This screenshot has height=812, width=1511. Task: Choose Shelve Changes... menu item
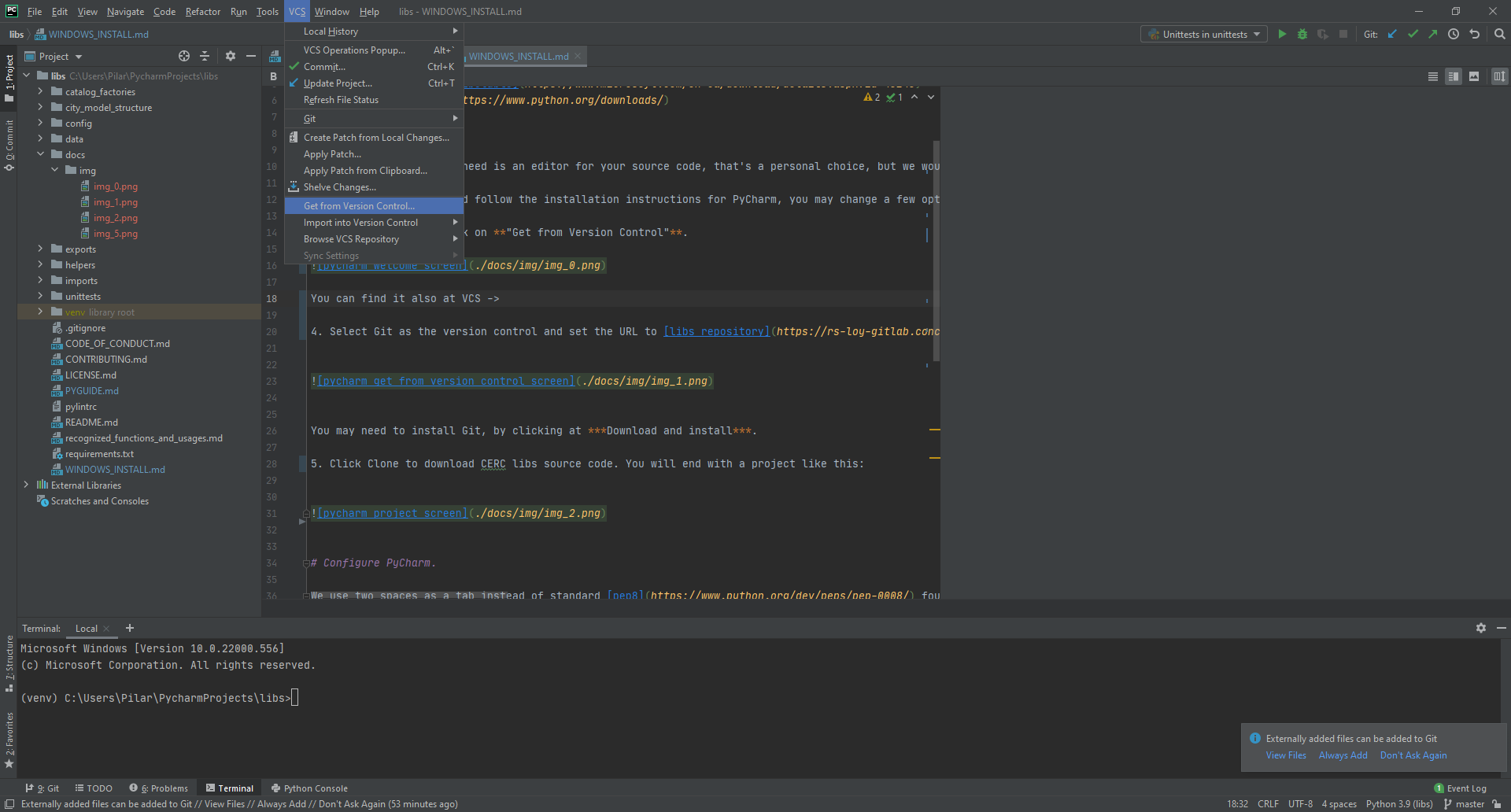pyautogui.click(x=374, y=186)
